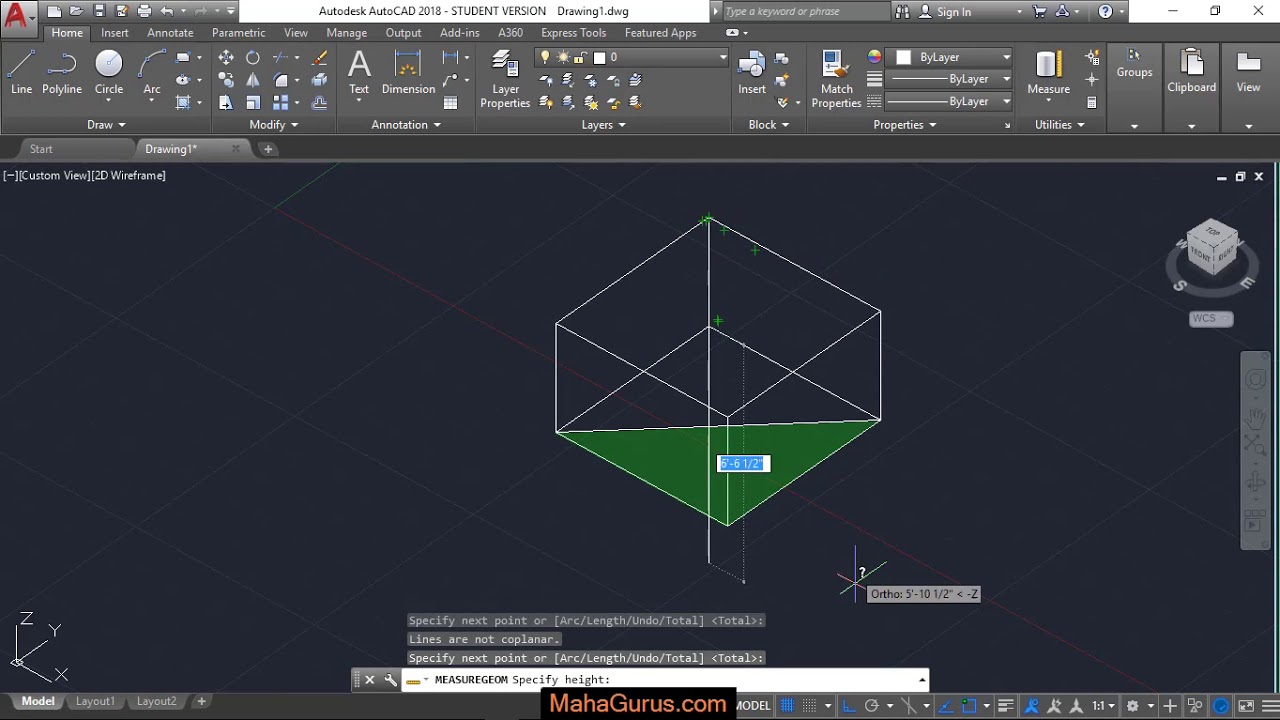Viewport: 1280px width, 720px height.
Task: Expand the Layers panel dropdown
Action: [x=603, y=125]
